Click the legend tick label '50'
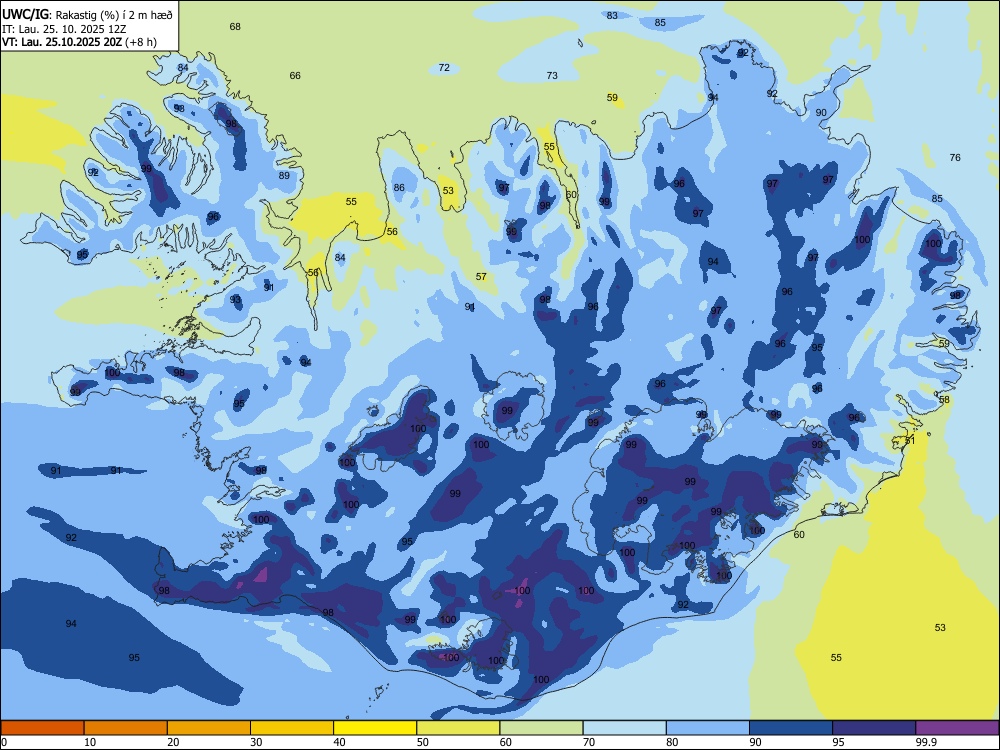 pyautogui.click(x=423, y=742)
